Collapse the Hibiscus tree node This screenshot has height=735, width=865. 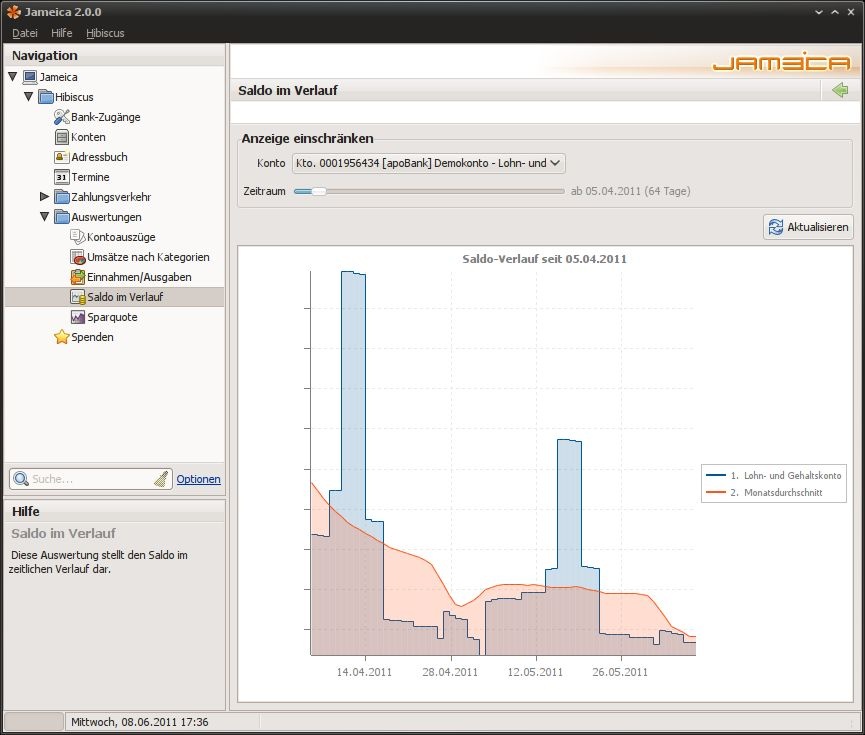[x=29, y=97]
